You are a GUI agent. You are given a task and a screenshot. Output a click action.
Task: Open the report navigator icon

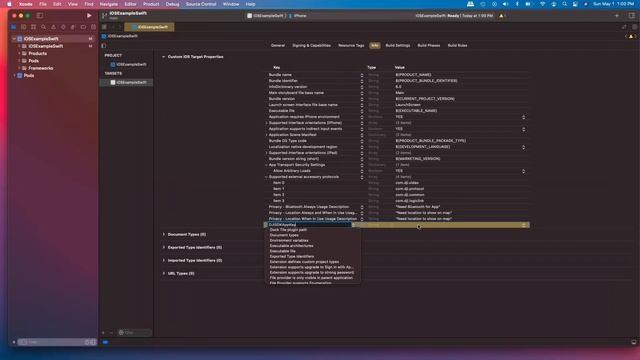(93, 27)
